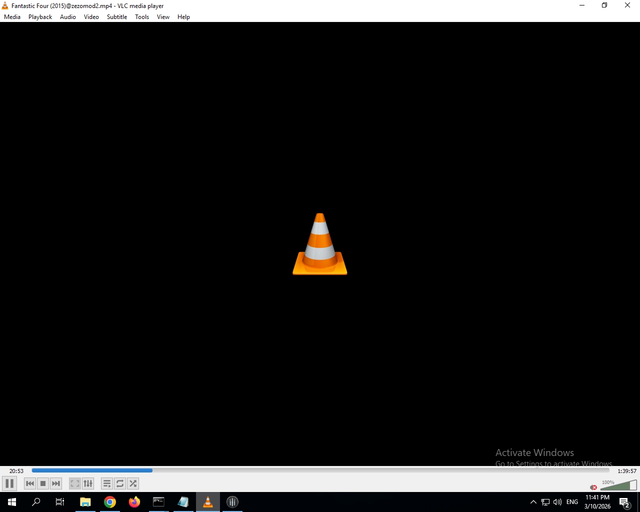Open the clock and calendar flyout
The width and height of the screenshot is (640, 512).
click(x=597, y=502)
